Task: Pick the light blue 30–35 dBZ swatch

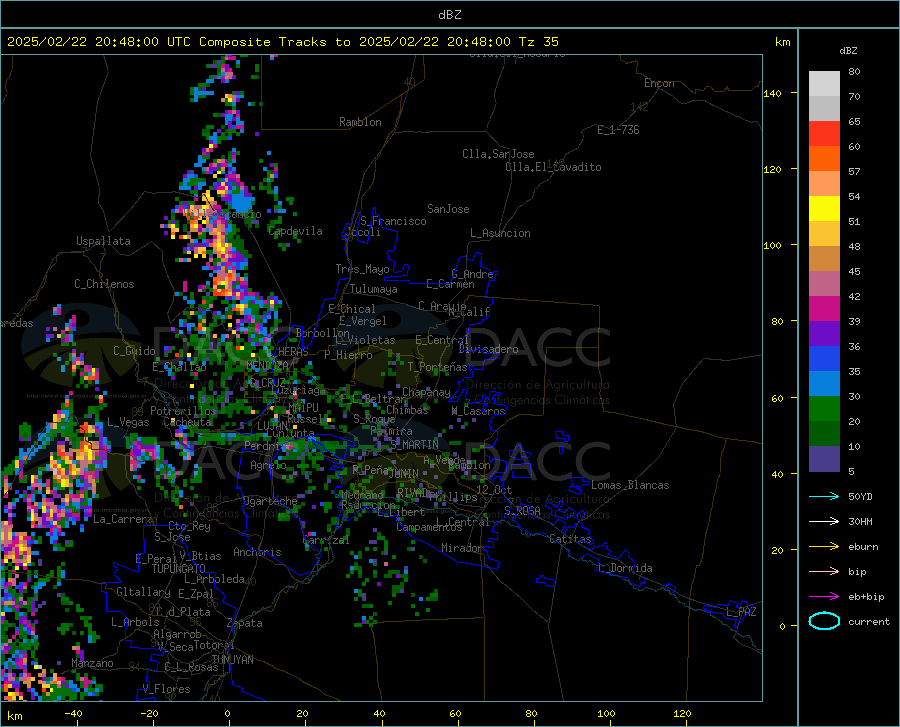Action: (x=824, y=384)
